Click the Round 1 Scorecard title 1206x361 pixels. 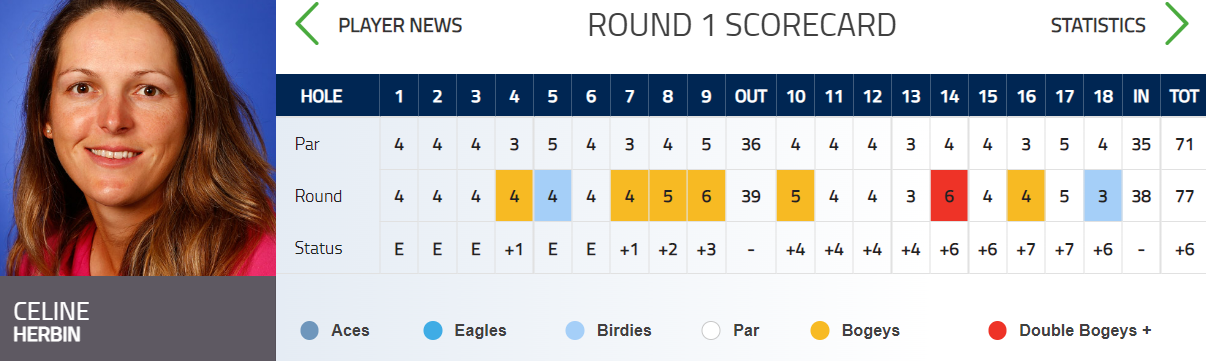coord(742,25)
